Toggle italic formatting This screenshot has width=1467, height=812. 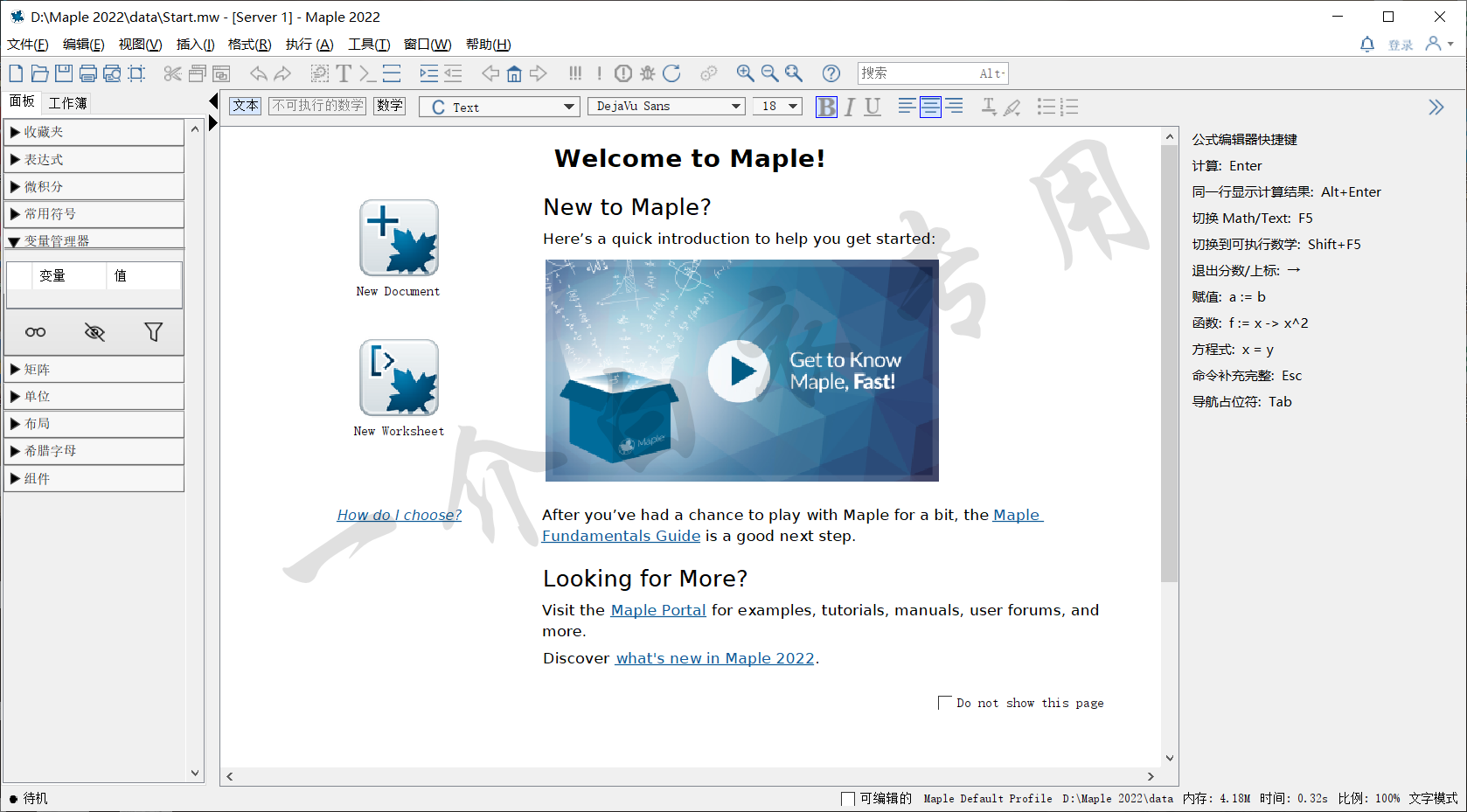tap(849, 107)
